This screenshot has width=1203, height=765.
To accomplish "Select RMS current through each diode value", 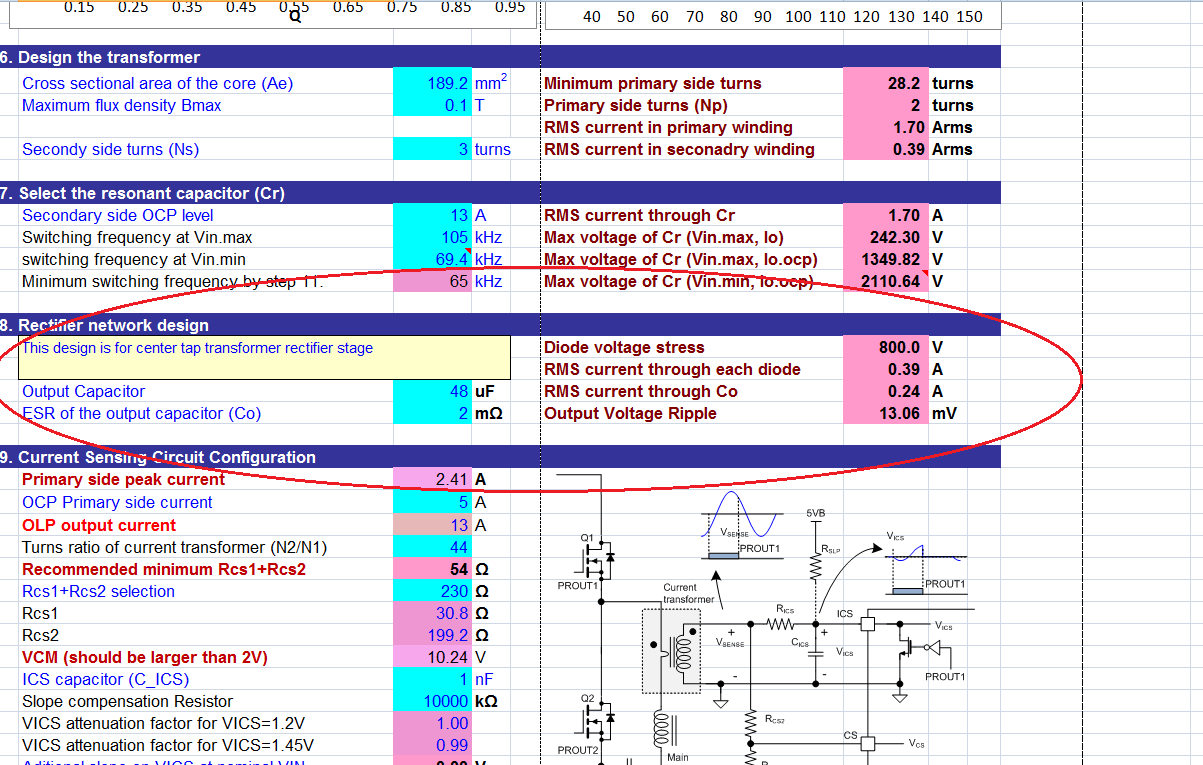I will [886, 370].
